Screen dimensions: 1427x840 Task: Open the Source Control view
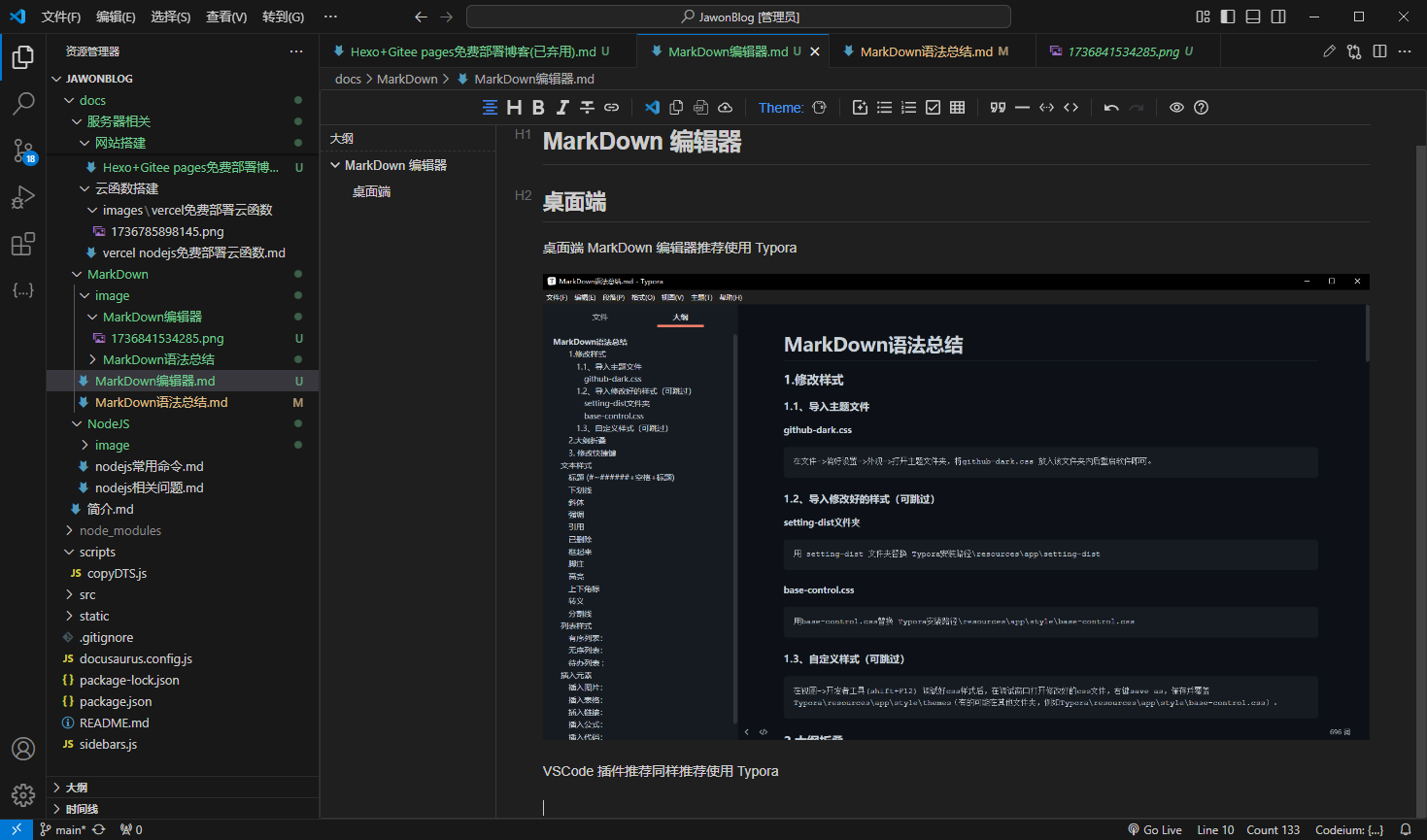click(23, 151)
